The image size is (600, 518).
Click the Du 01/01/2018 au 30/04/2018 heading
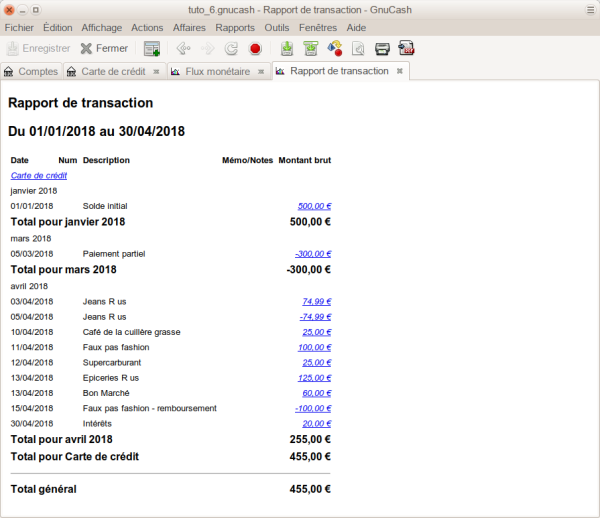pos(96,131)
